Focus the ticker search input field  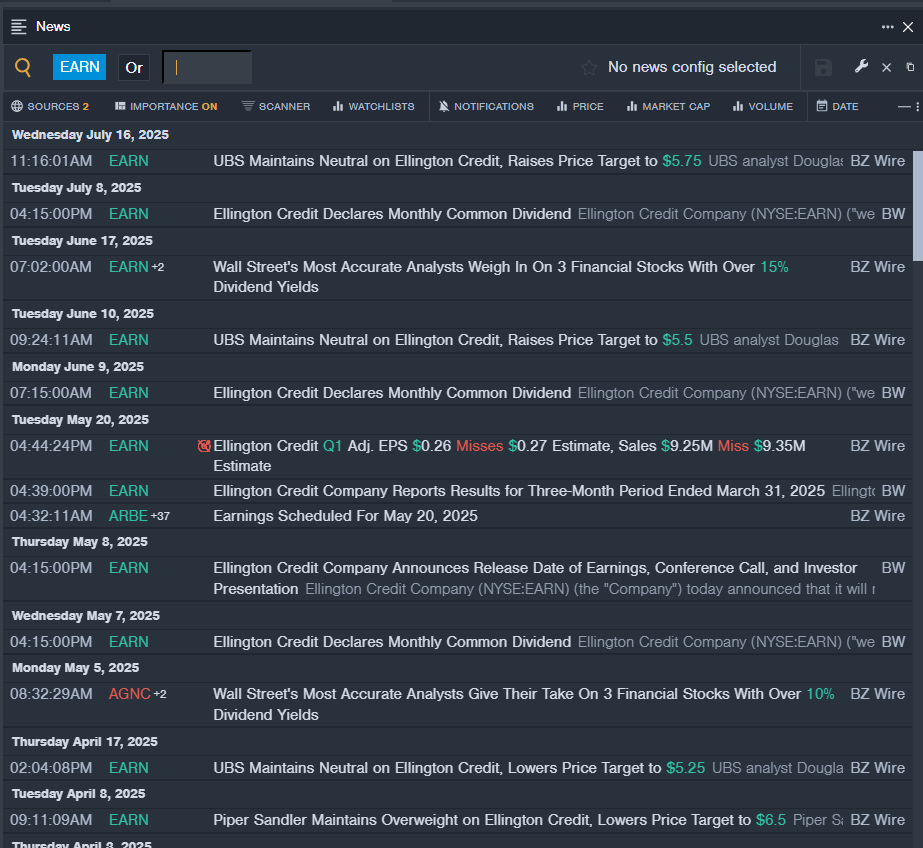[207, 68]
